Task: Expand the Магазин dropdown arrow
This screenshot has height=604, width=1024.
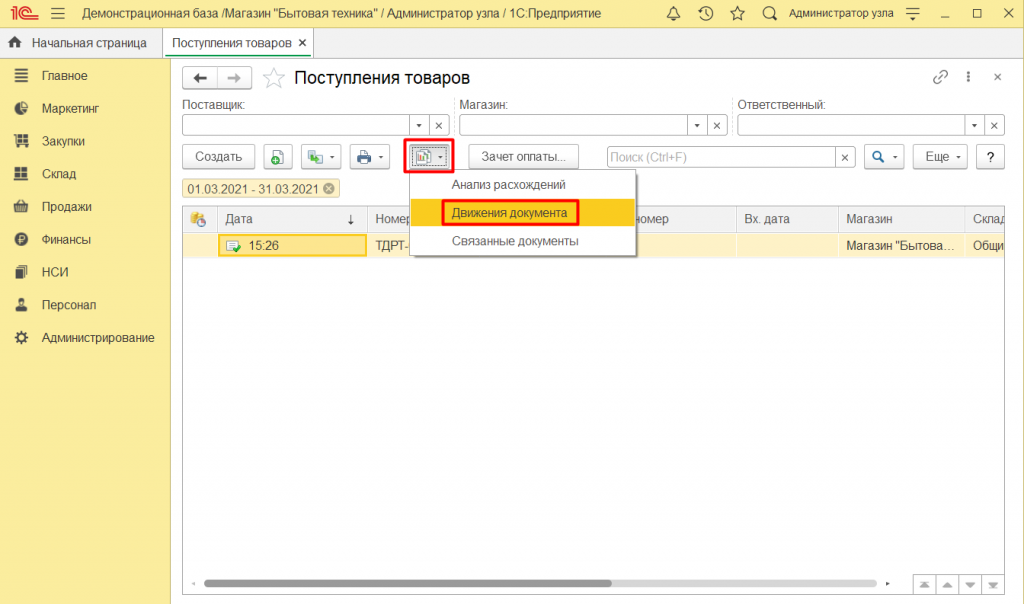Action: (696, 125)
